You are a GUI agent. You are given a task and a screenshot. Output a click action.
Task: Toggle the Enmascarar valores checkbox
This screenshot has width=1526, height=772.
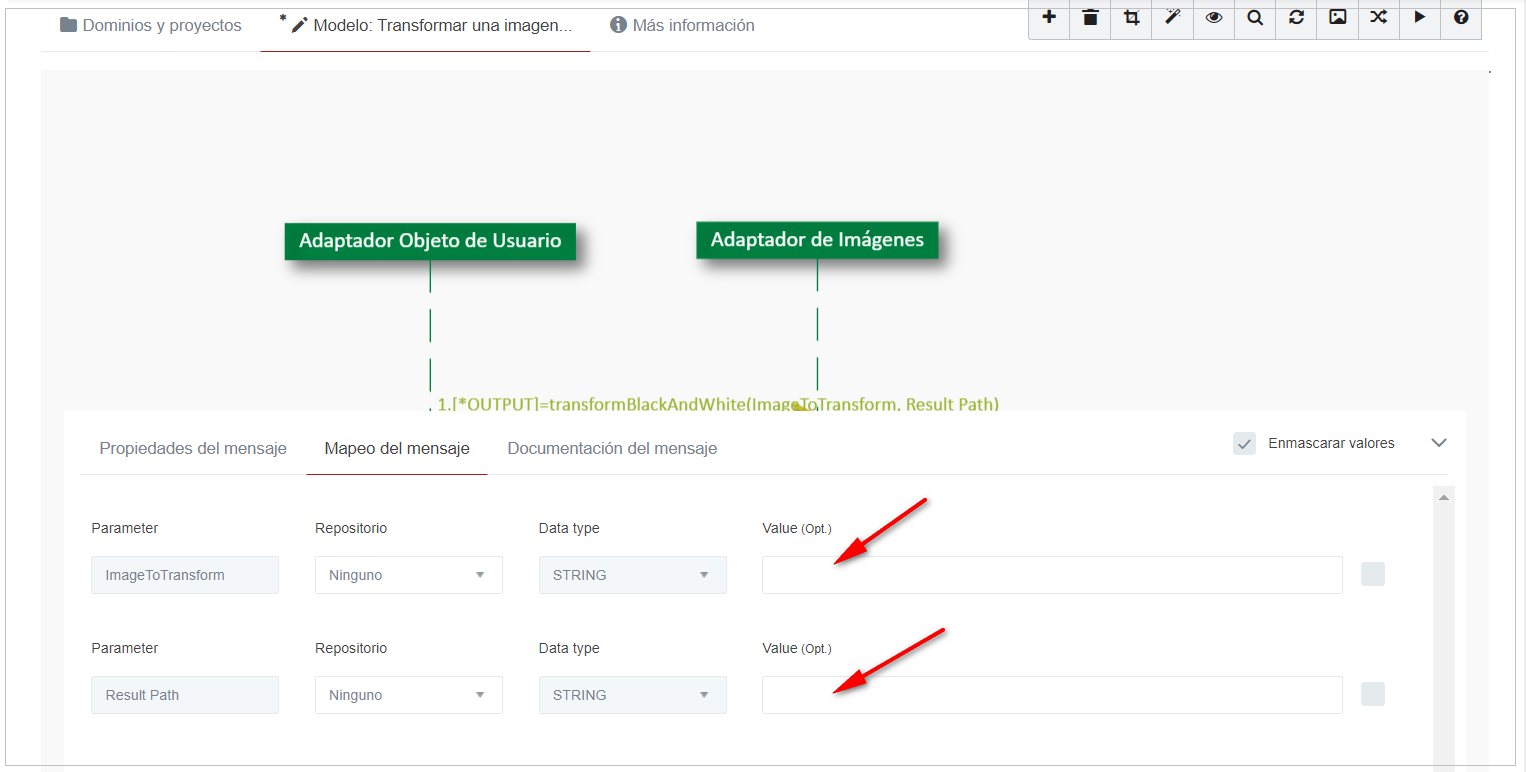1244,443
